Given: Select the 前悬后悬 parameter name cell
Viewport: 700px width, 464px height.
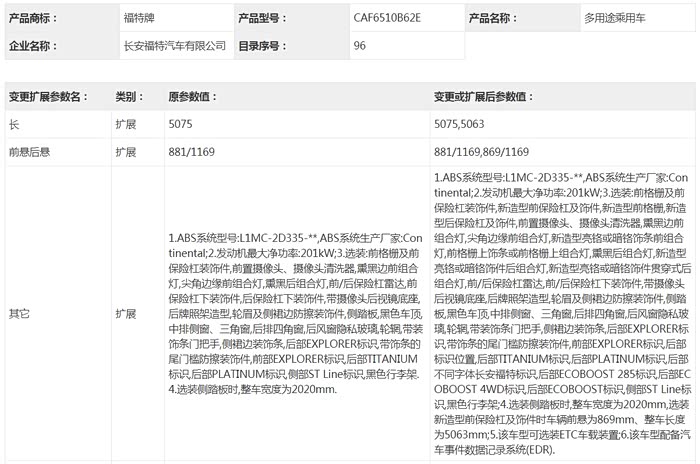Looking at the screenshot, I should tap(29, 152).
